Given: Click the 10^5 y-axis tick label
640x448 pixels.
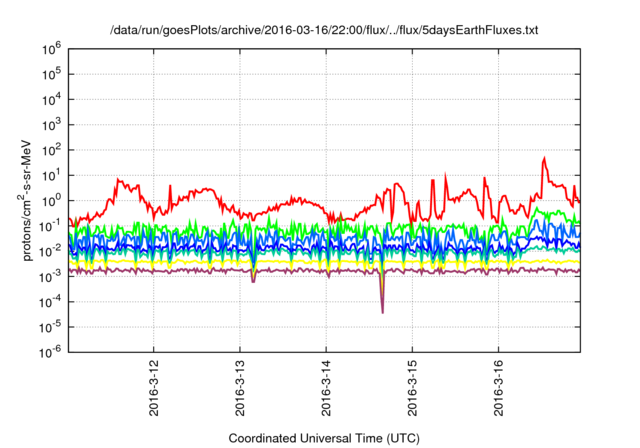Looking at the screenshot, I should [51, 75].
